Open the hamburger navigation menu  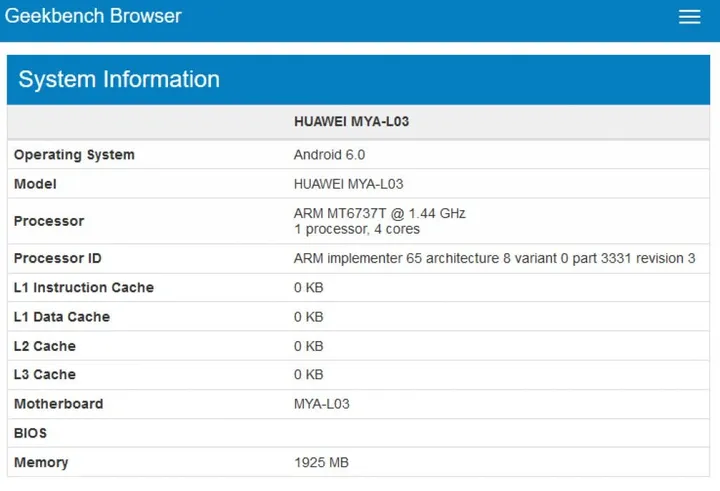click(x=689, y=17)
